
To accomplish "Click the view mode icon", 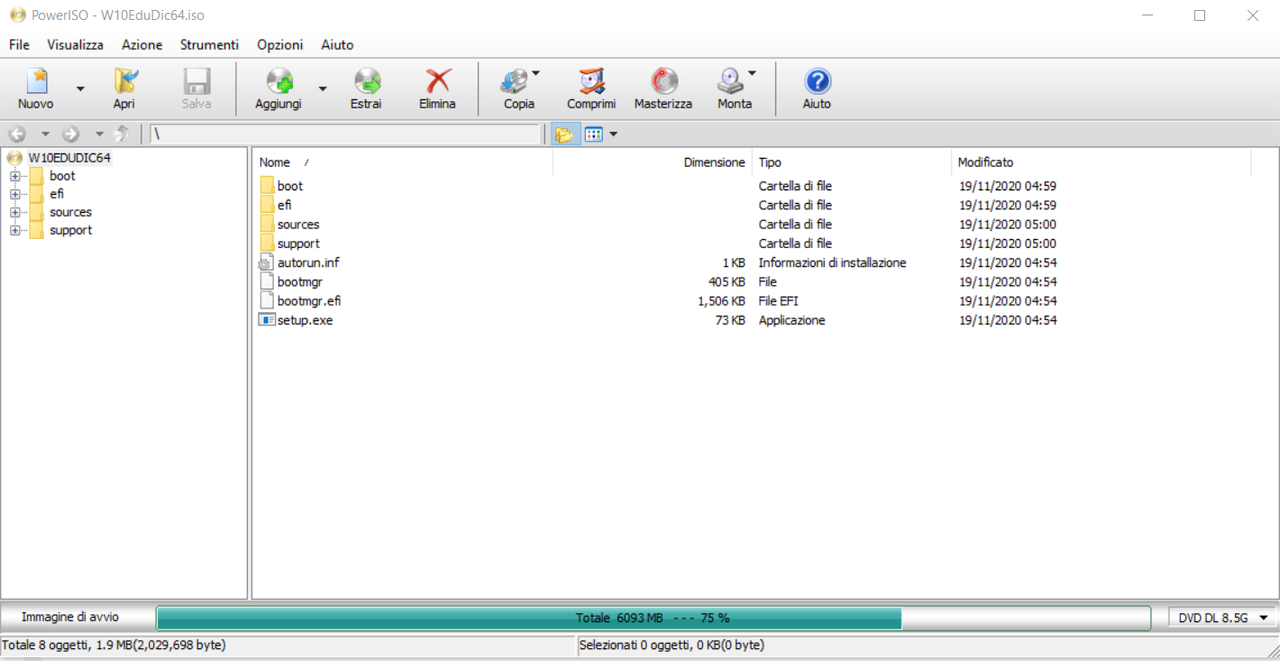I will [x=593, y=134].
